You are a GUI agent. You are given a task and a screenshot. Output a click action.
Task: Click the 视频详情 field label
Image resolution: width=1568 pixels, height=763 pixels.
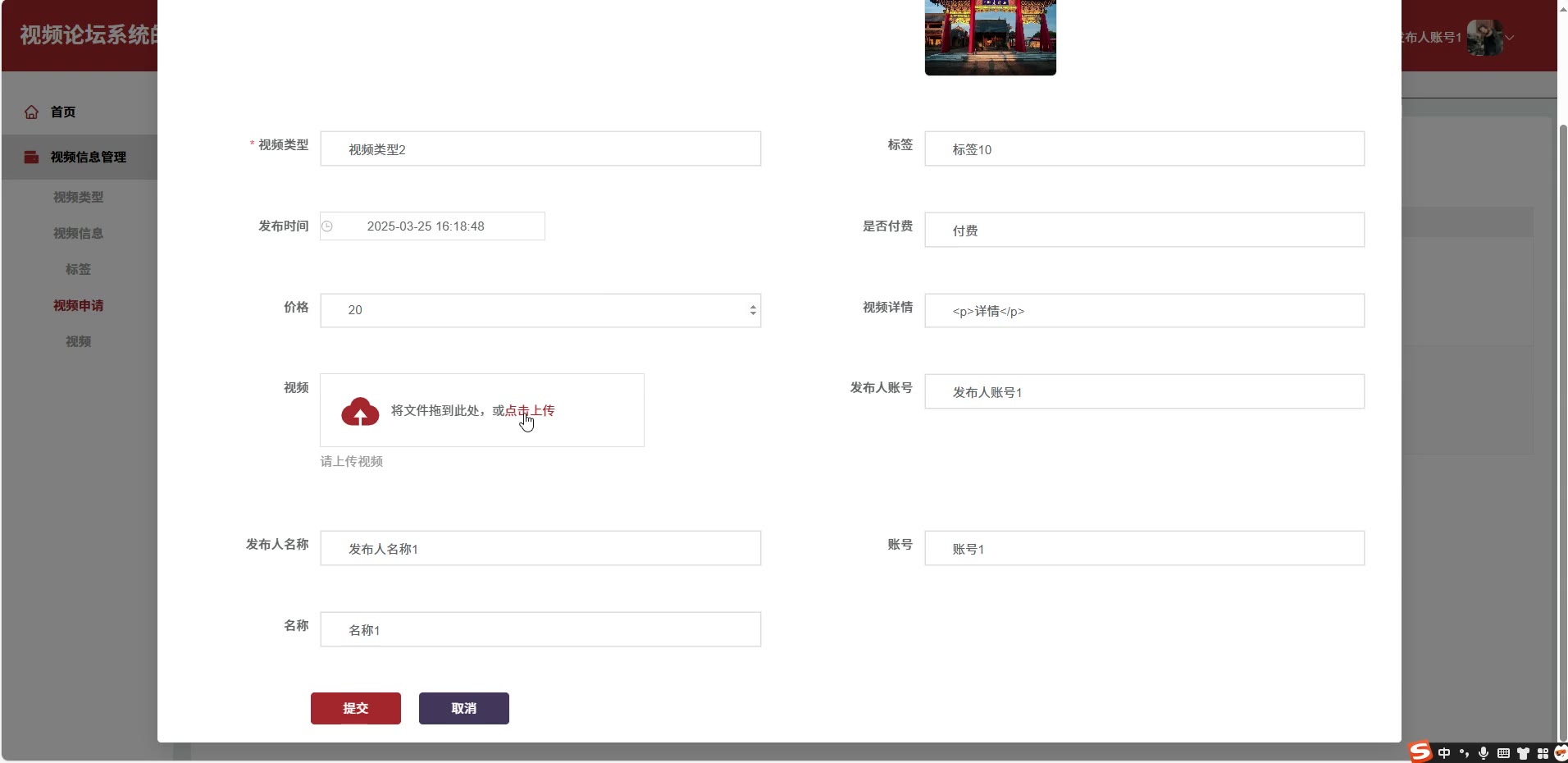(x=887, y=308)
